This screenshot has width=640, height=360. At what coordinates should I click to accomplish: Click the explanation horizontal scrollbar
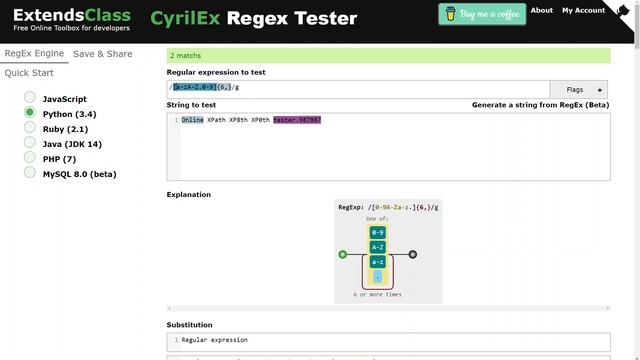tap(389, 309)
